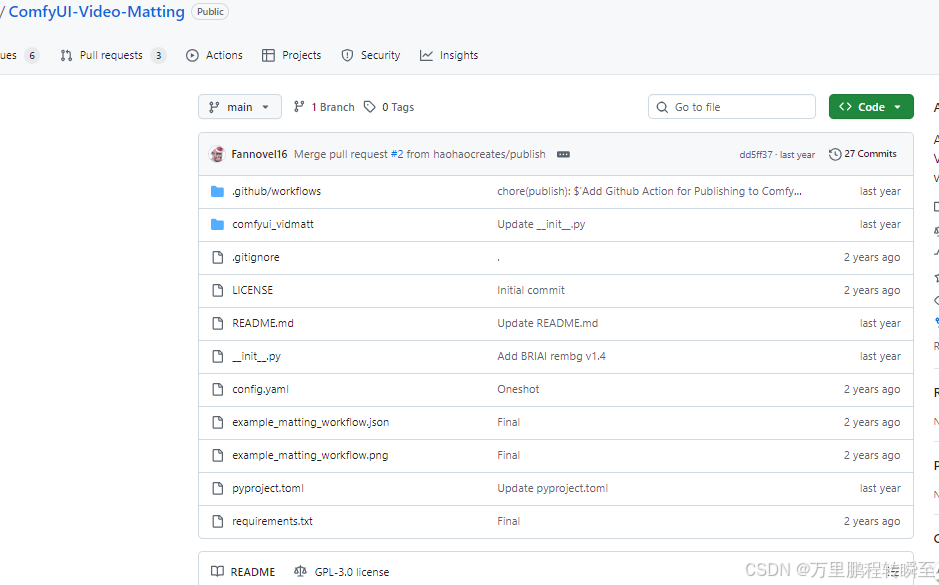Image resolution: width=939 pixels, height=585 pixels.
Task: Click the branch icon beside 1 Branch
Action: (299, 107)
